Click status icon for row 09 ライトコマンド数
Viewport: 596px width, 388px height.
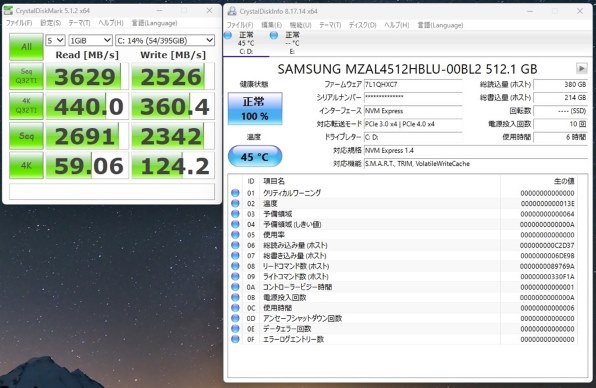(x=235, y=277)
